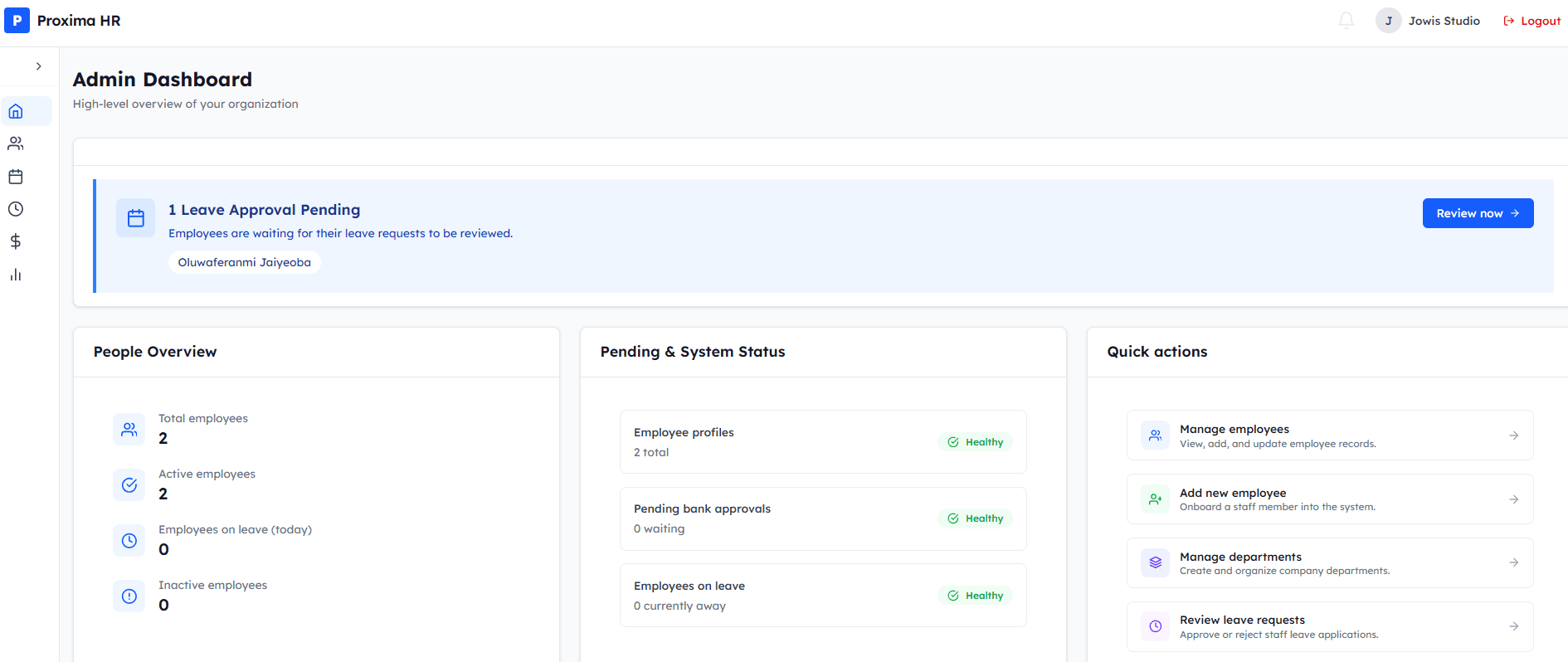
Task: Open the notifications bell
Action: pyautogui.click(x=1346, y=21)
